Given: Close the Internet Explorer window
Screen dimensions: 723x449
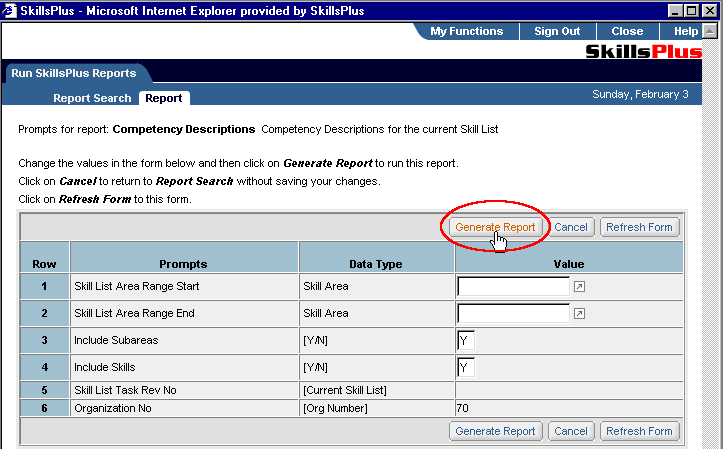Looking at the screenshot, I should click(x=710, y=10).
